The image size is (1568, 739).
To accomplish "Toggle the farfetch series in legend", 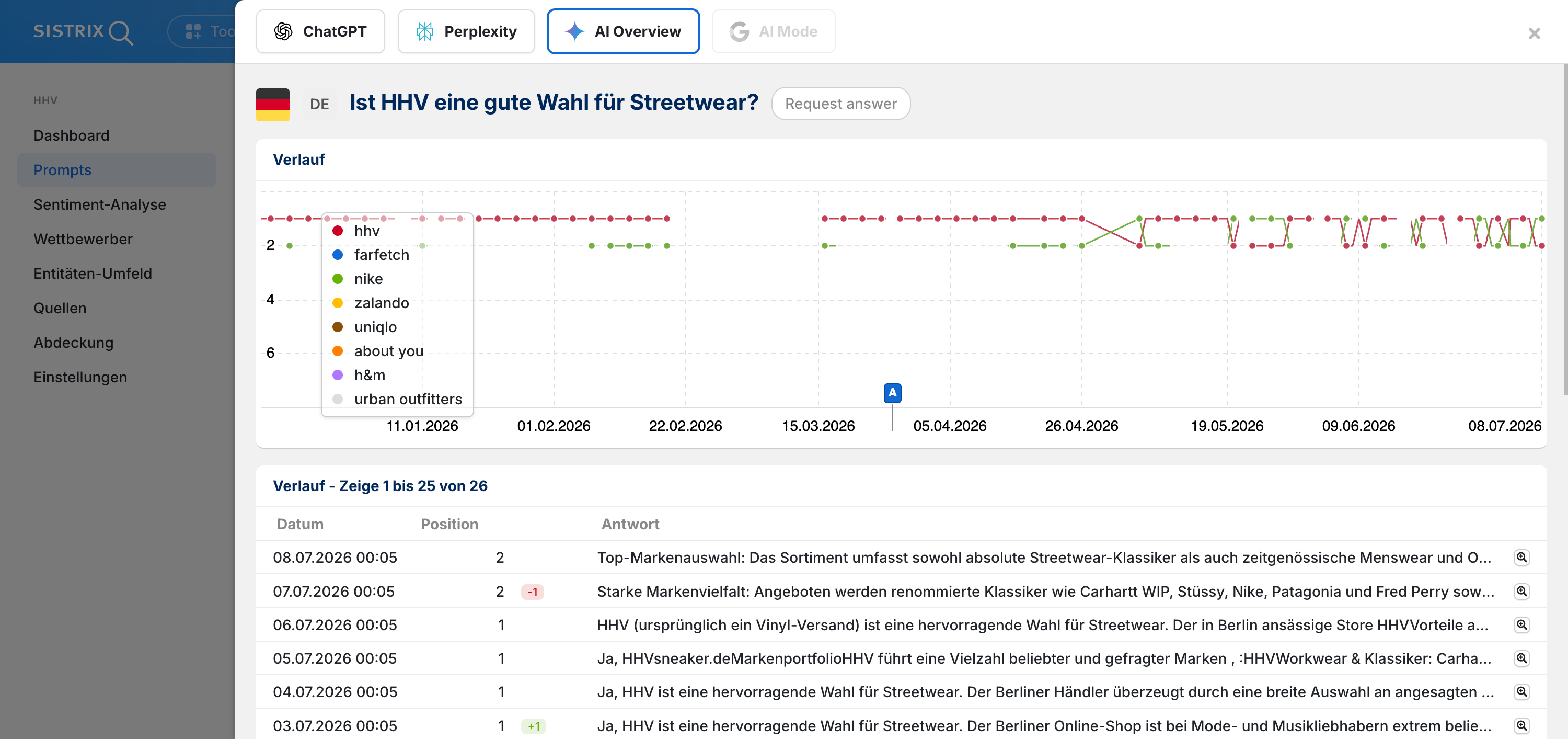I will point(370,255).
